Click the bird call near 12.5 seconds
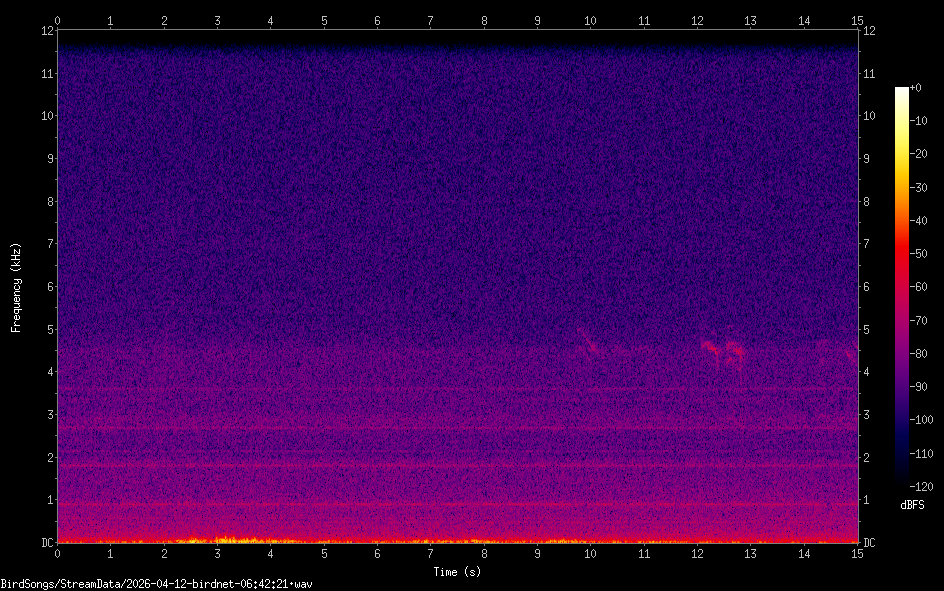Viewport: 944px width, 591px height. click(x=724, y=350)
